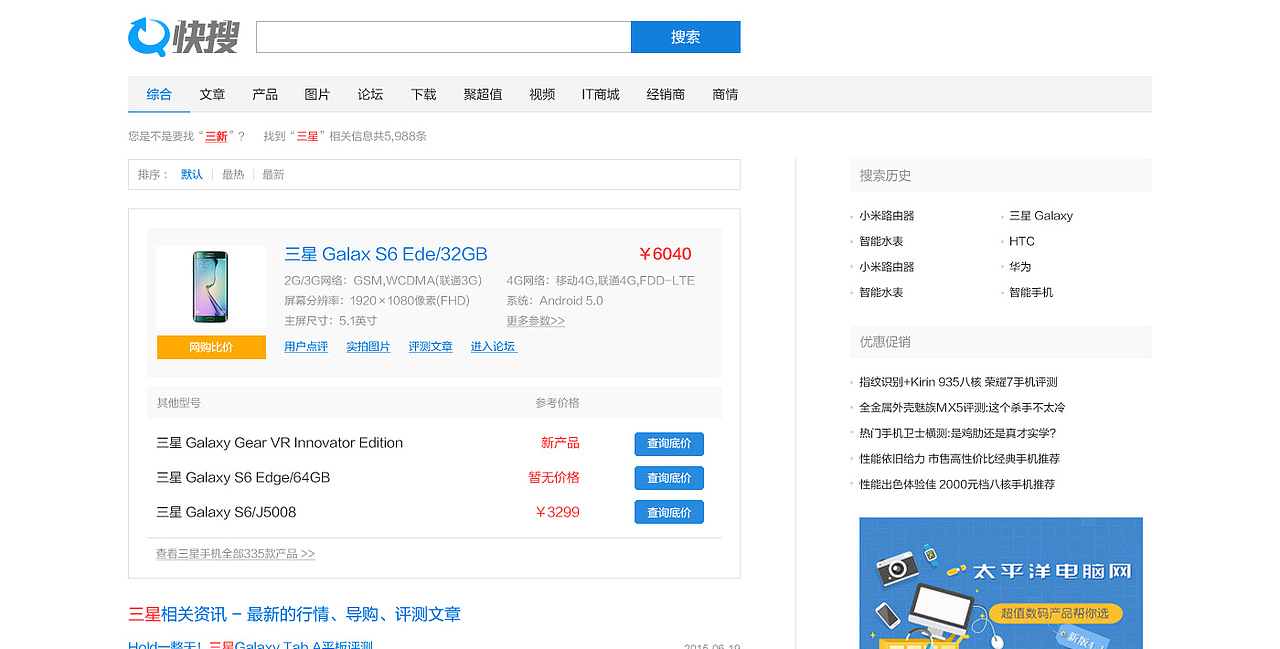The height and width of the screenshot is (649, 1280).
Task: Sort results by 最热
Action: 233,174
